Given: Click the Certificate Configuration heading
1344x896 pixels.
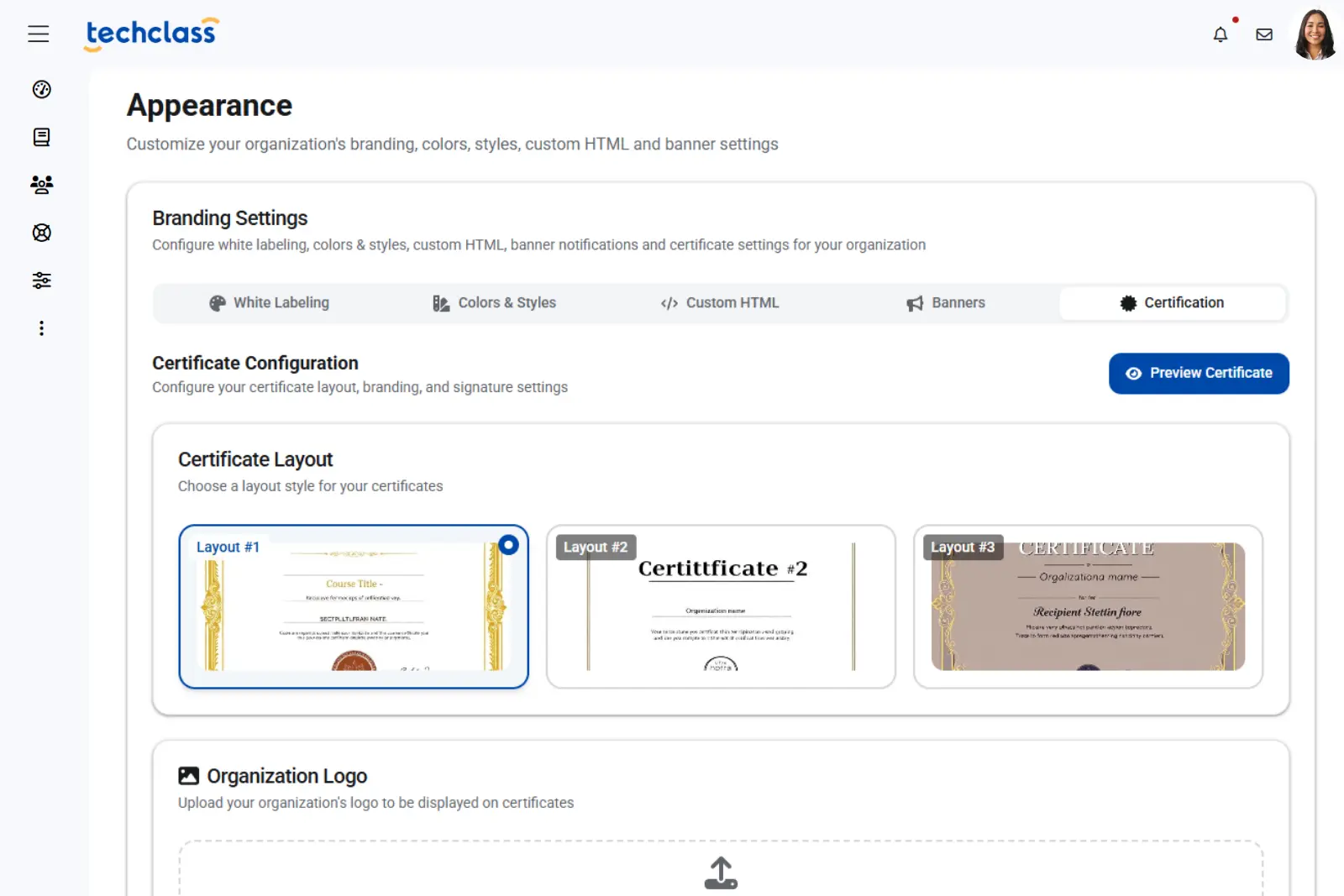Looking at the screenshot, I should (x=255, y=364).
